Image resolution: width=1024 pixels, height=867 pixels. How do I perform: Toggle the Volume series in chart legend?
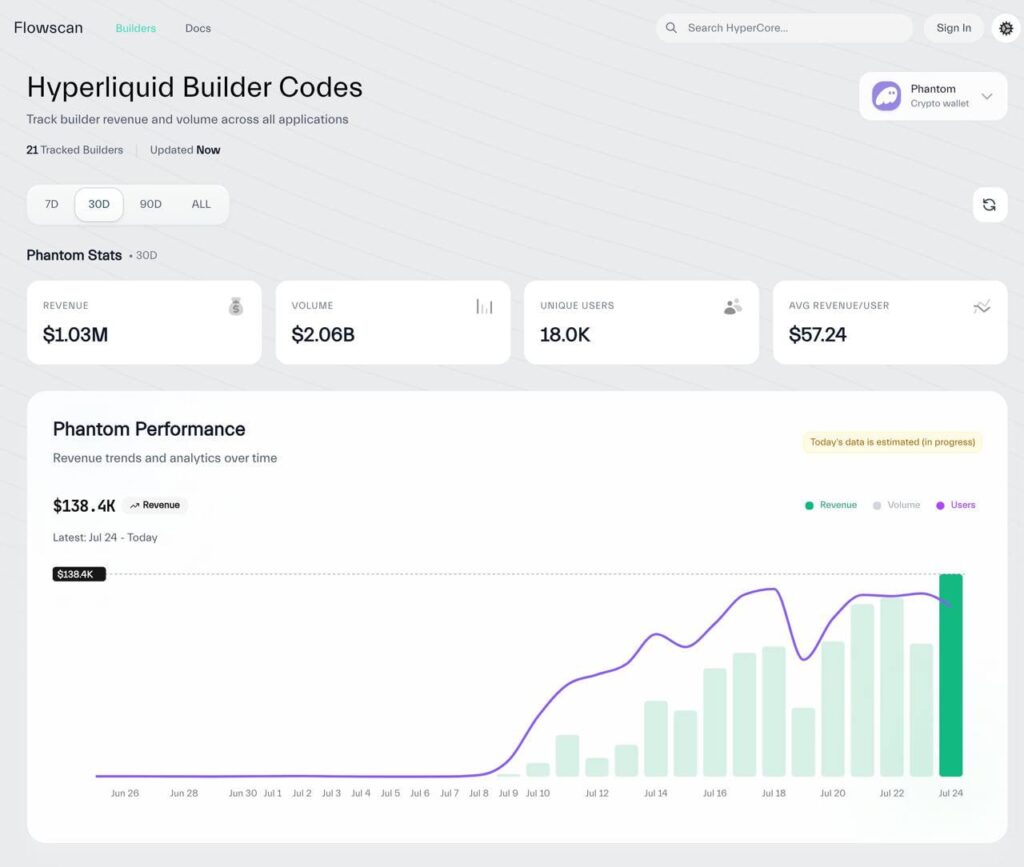point(897,505)
